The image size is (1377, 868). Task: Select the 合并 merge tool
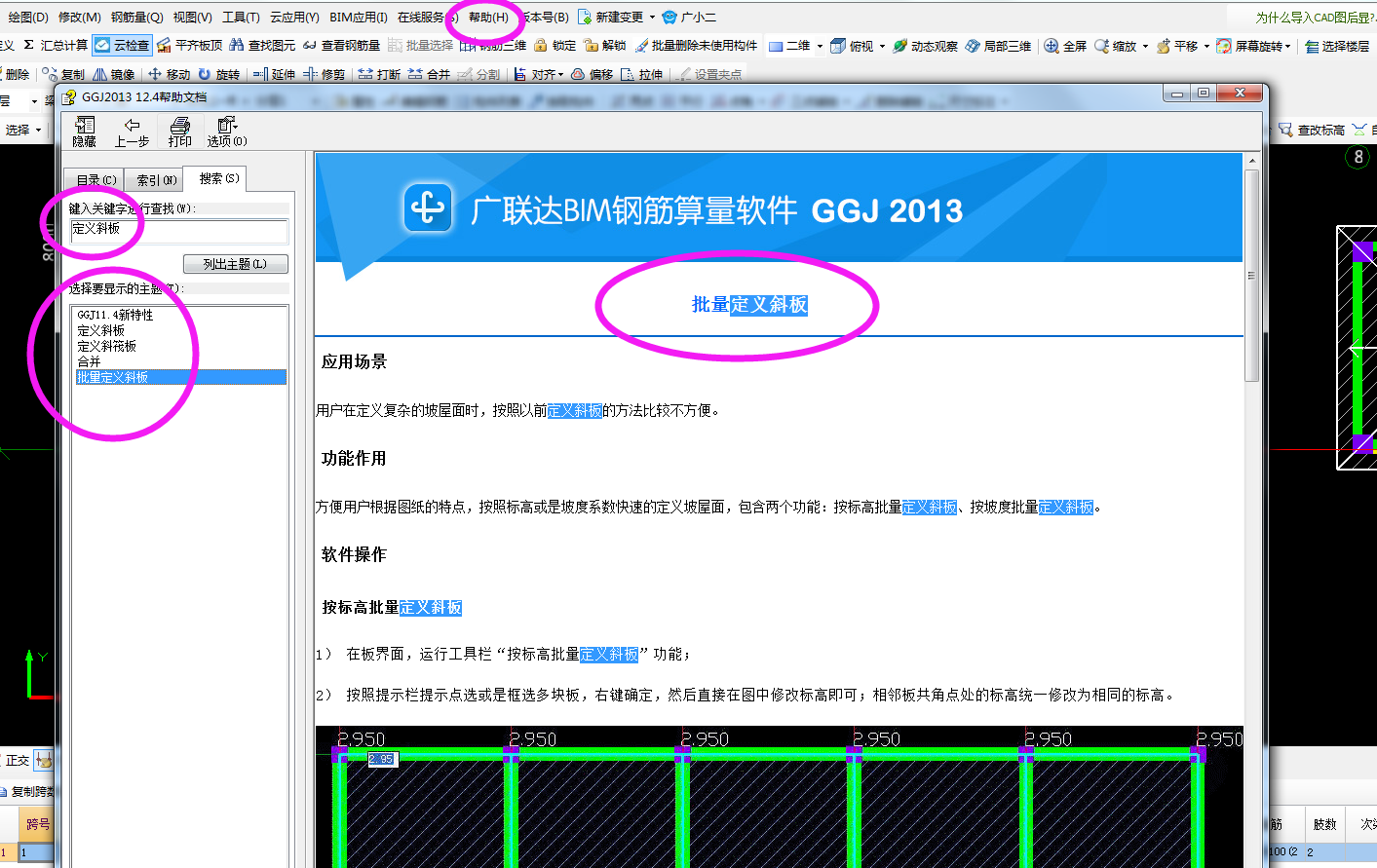(429, 74)
